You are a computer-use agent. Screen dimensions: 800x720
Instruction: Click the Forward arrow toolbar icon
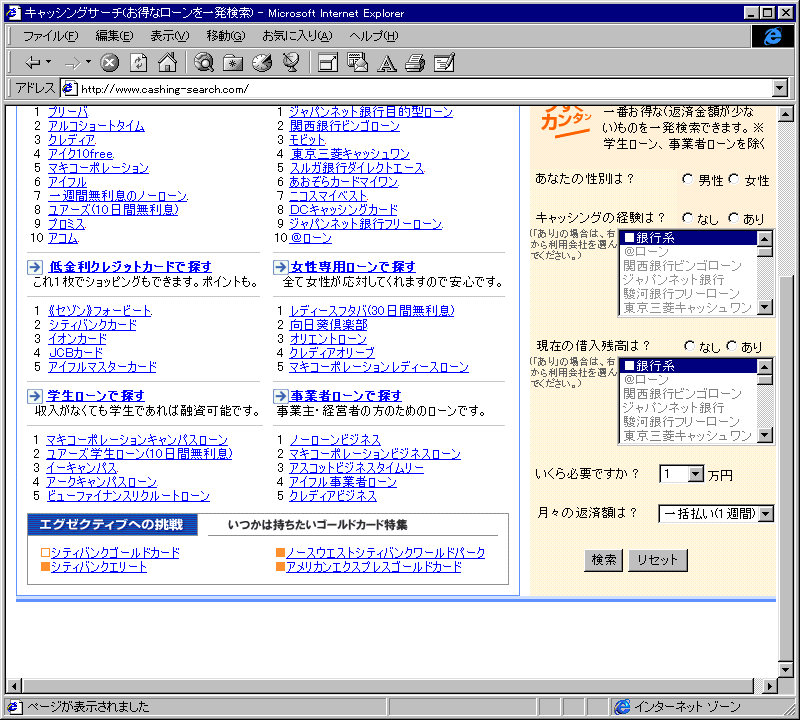pyautogui.click(x=72, y=63)
